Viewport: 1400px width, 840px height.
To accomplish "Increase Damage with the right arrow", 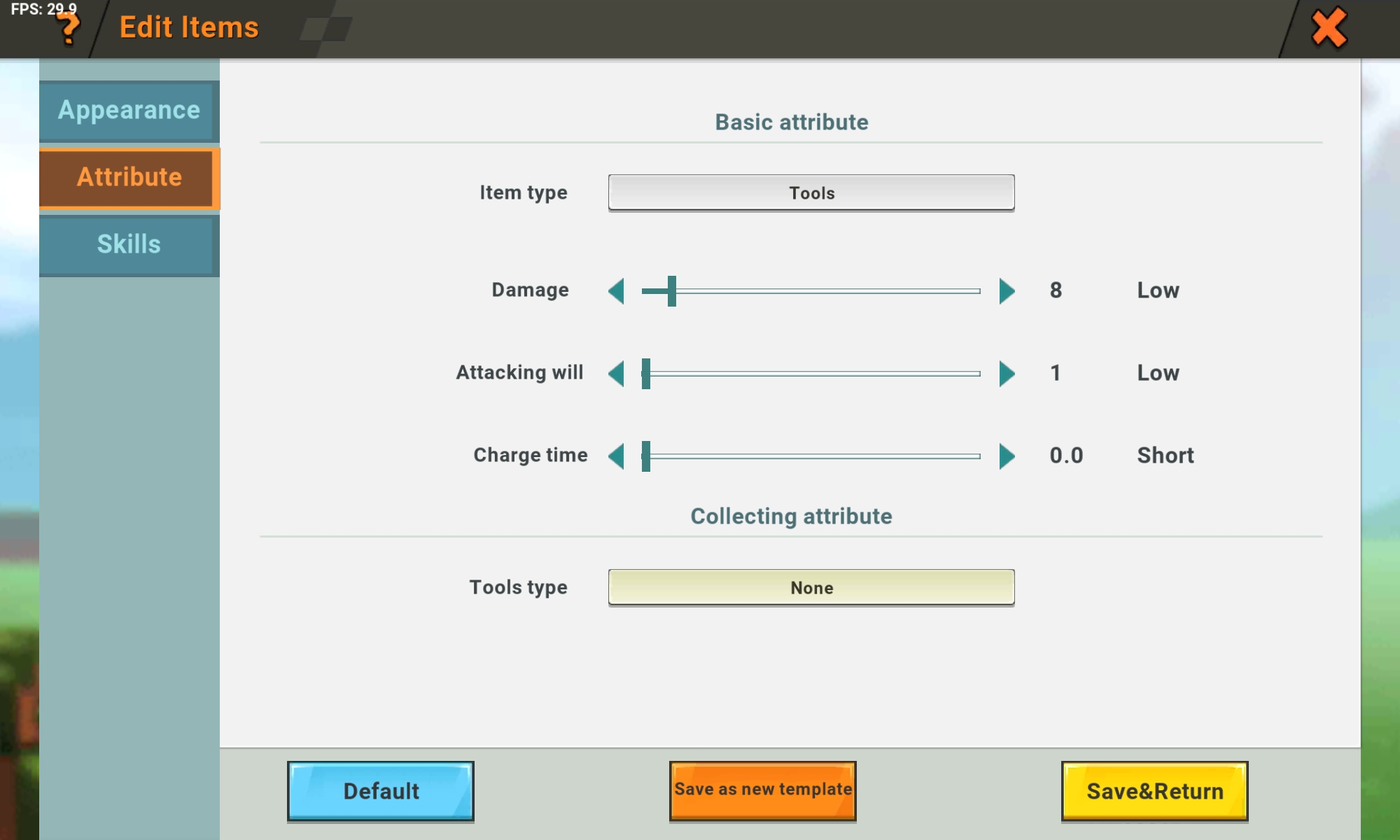I will pos(1007,290).
